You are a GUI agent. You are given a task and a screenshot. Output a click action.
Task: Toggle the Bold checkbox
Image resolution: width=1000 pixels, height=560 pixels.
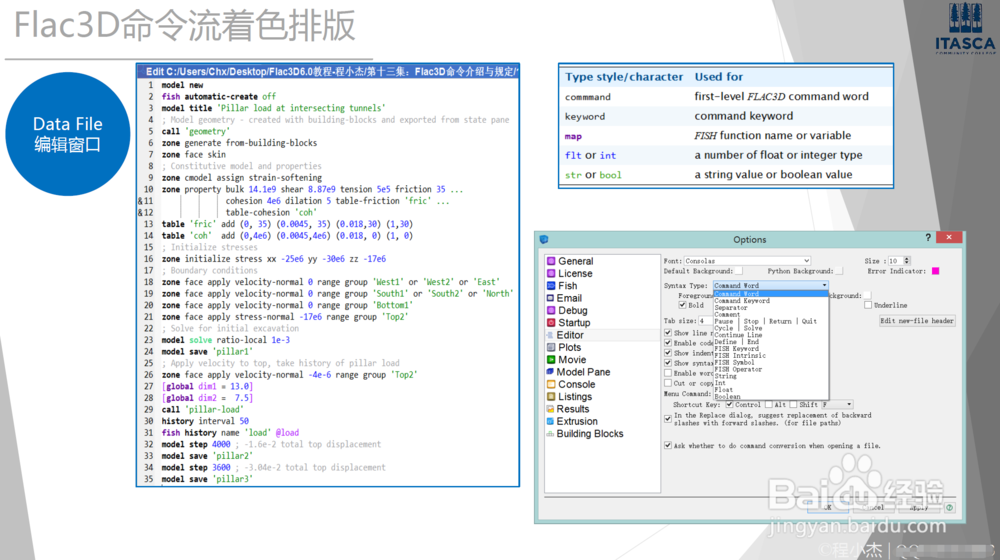click(682, 306)
